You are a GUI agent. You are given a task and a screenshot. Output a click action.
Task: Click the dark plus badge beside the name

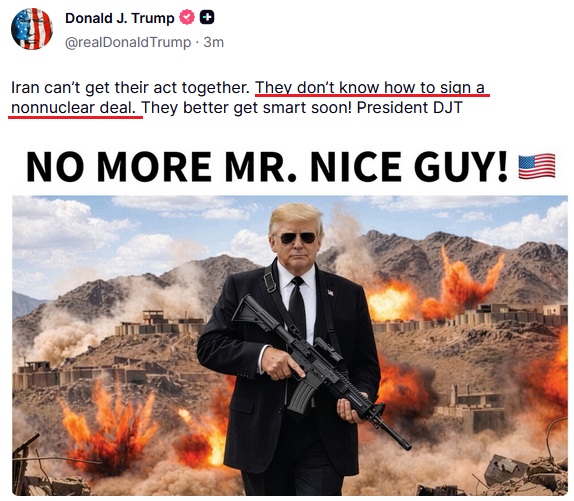207,17
